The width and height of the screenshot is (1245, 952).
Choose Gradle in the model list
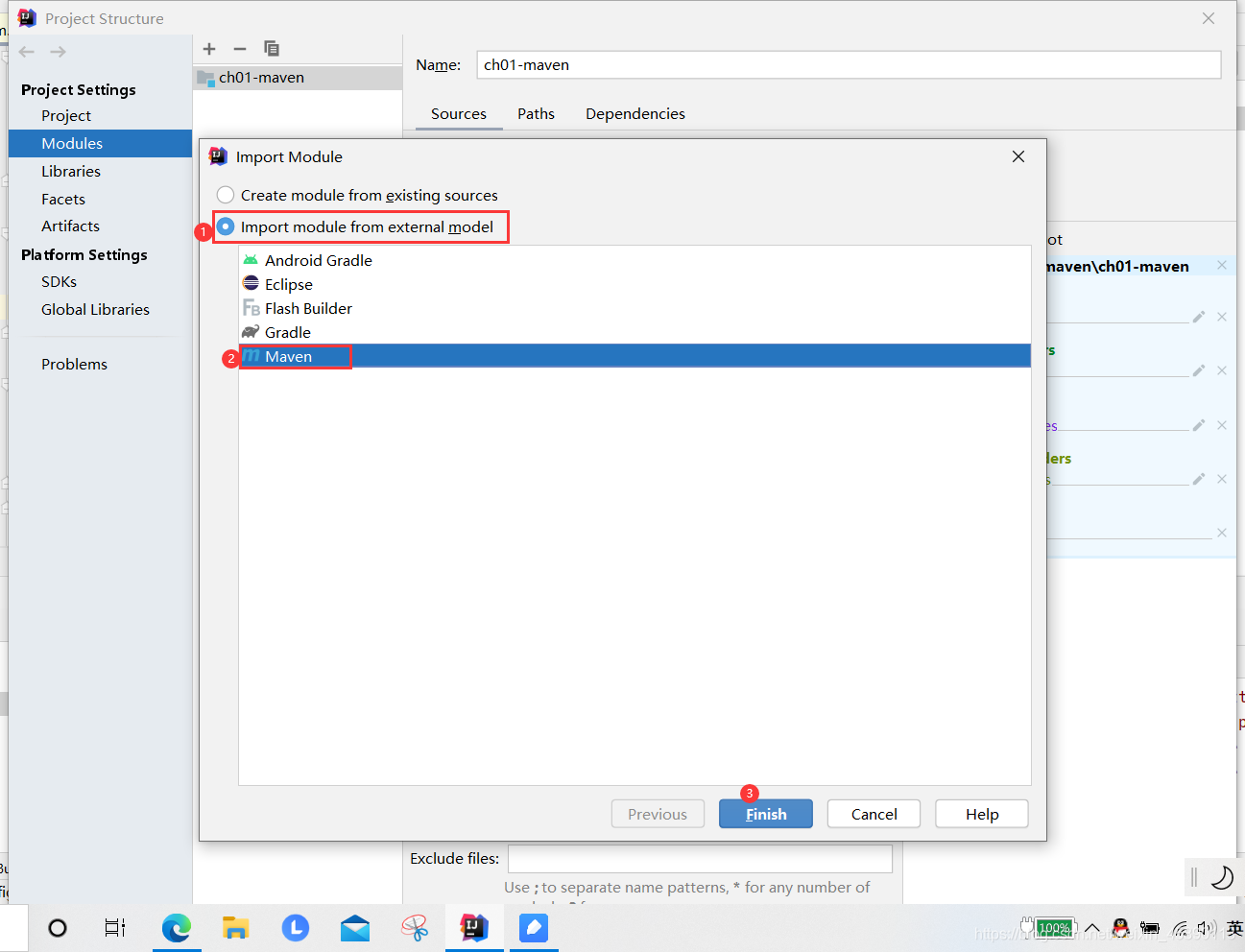(x=634, y=333)
